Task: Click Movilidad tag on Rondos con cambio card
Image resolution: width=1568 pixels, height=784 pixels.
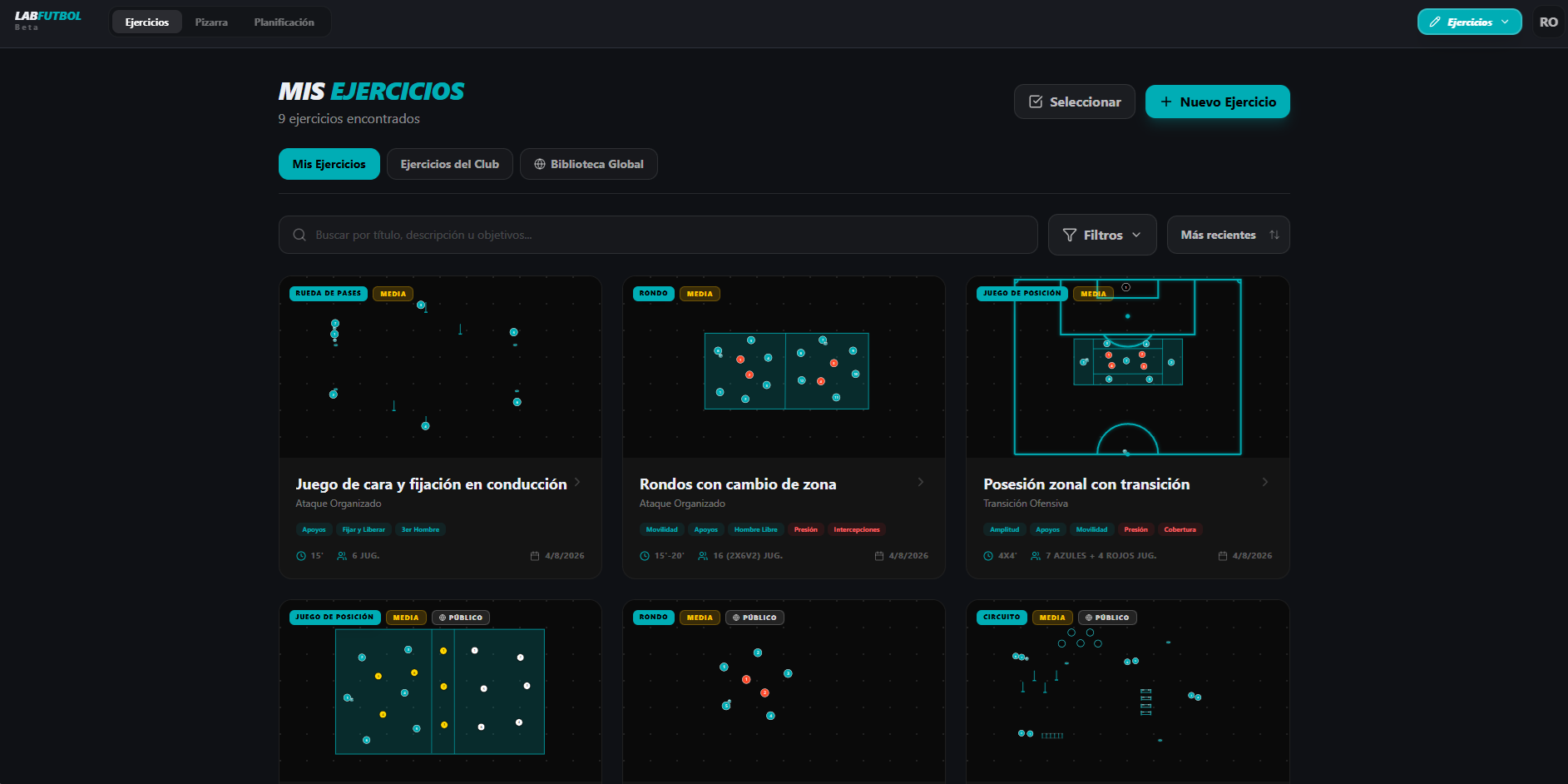Action: pos(662,529)
